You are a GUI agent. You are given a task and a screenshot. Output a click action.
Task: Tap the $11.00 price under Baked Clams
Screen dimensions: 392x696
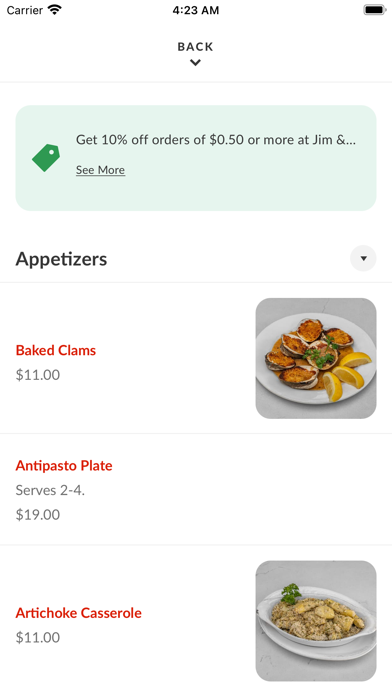pyautogui.click(x=38, y=375)
